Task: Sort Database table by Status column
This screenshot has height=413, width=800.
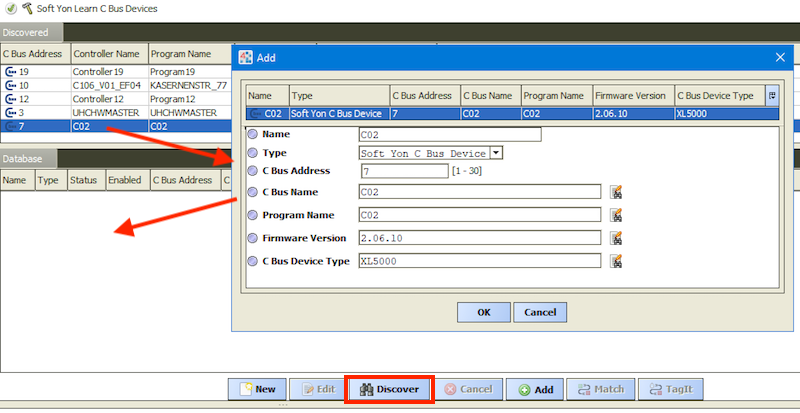Action: click(85, 180)
